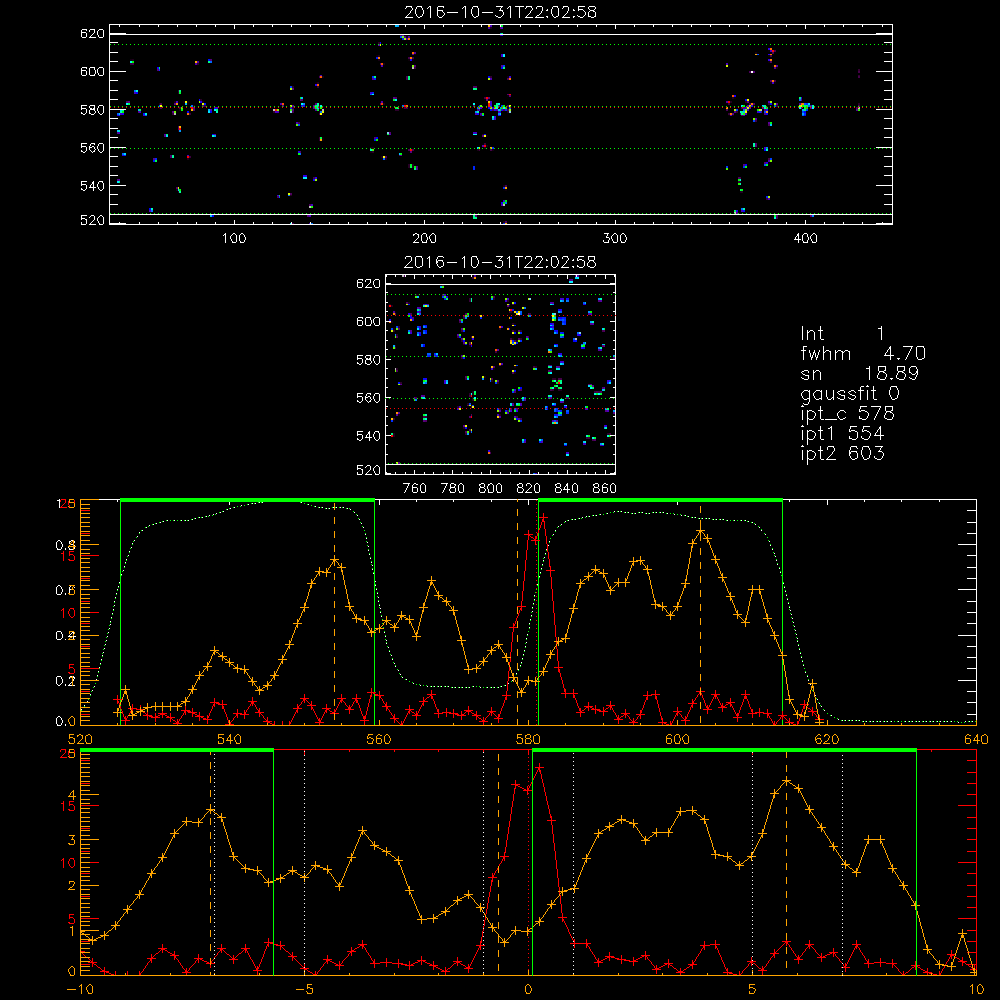Click x-axis label 560 in profile plot
This screenshot has height=1000, width=1000.
[379, 739]
